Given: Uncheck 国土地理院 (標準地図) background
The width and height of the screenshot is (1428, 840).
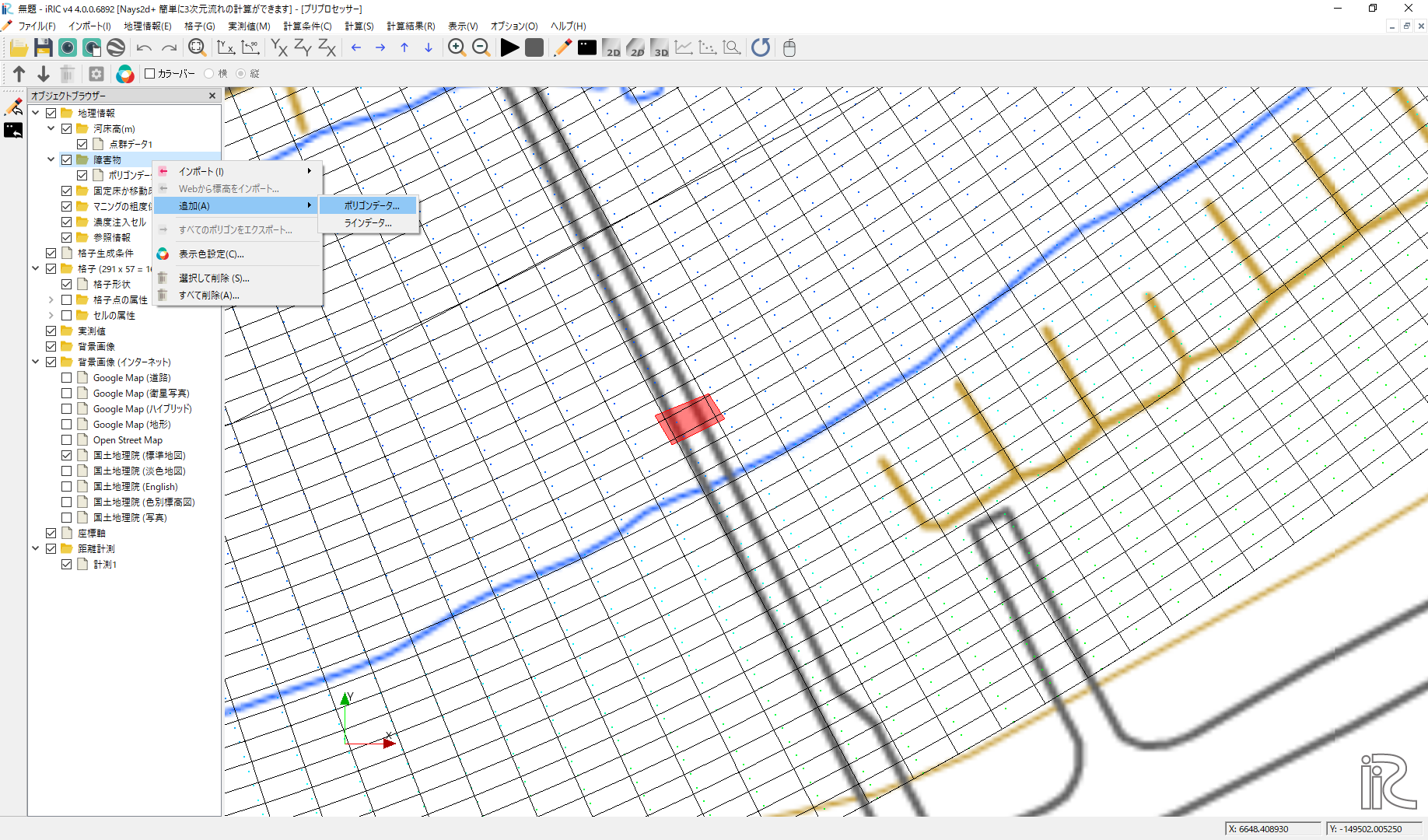Looking at the screenshot, I should (x=66, y=455).
